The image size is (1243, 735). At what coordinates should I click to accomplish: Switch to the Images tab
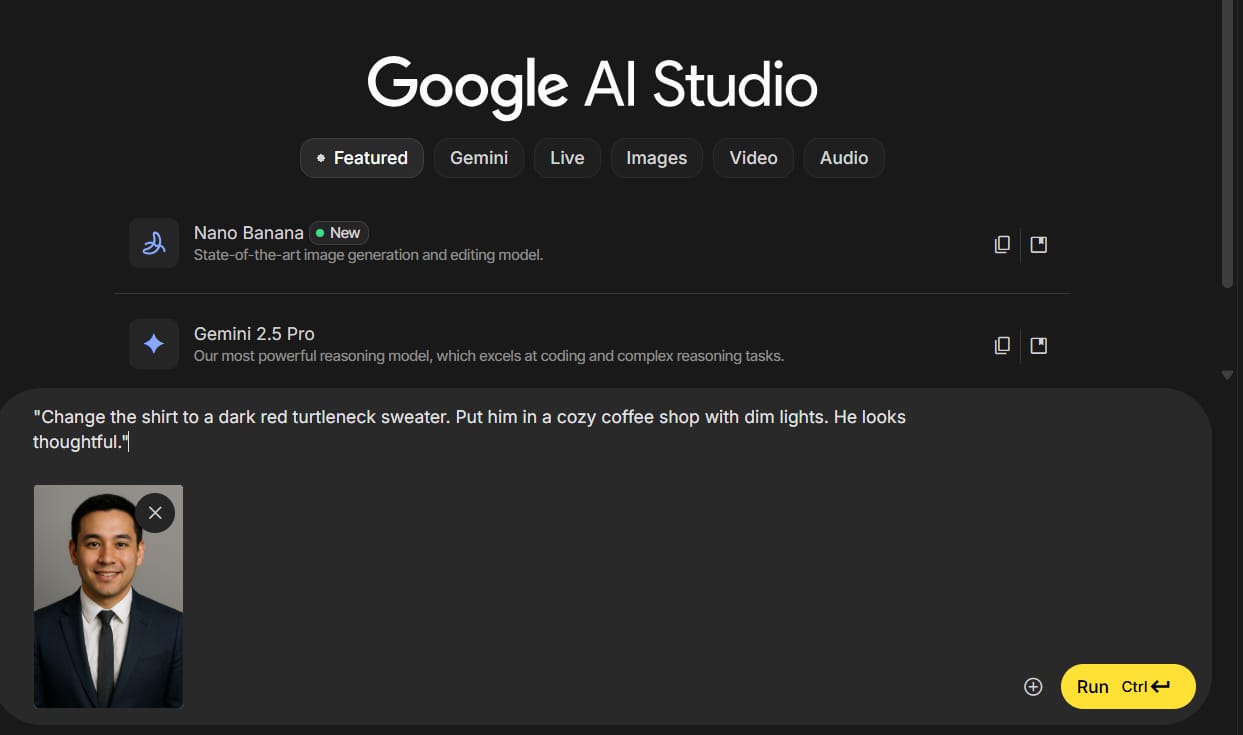point(657,158)
